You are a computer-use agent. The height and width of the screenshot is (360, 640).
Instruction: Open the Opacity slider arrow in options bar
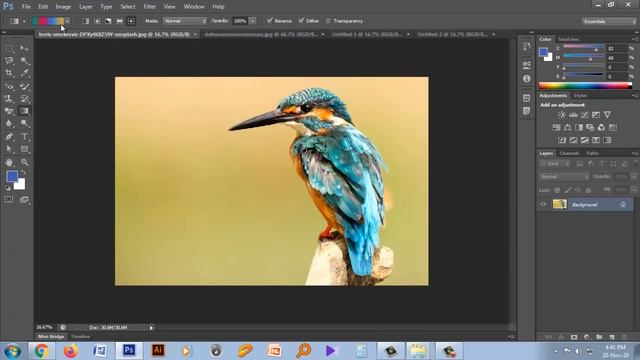[253, 21]
